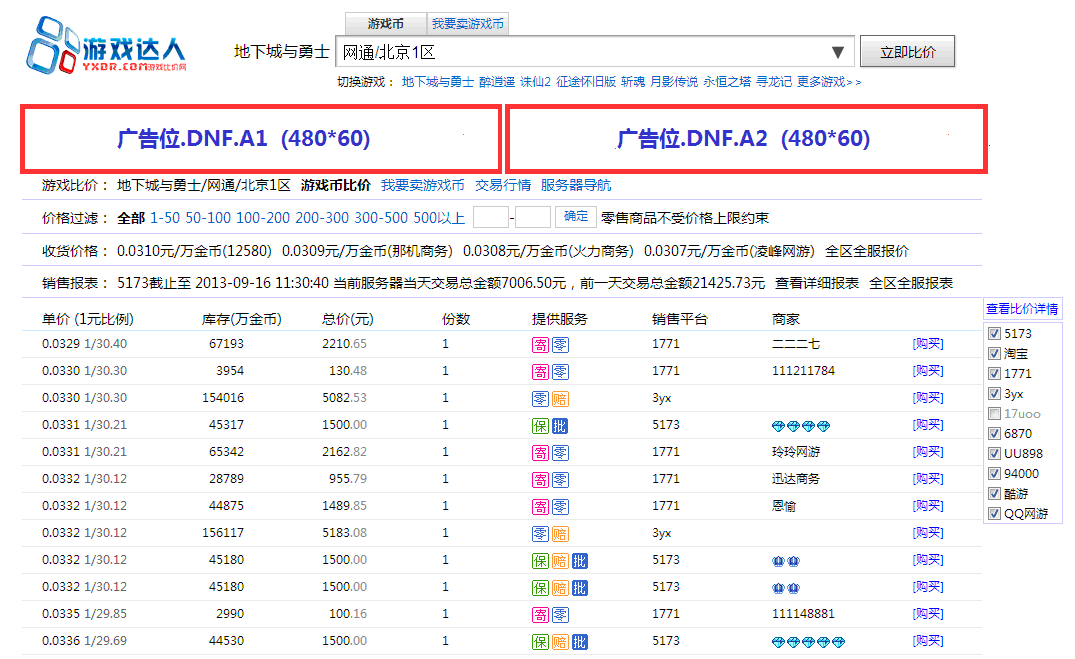Click the diamond rating icons in the 45317 row
This screenshot has width=1075, height=659.
801,427
